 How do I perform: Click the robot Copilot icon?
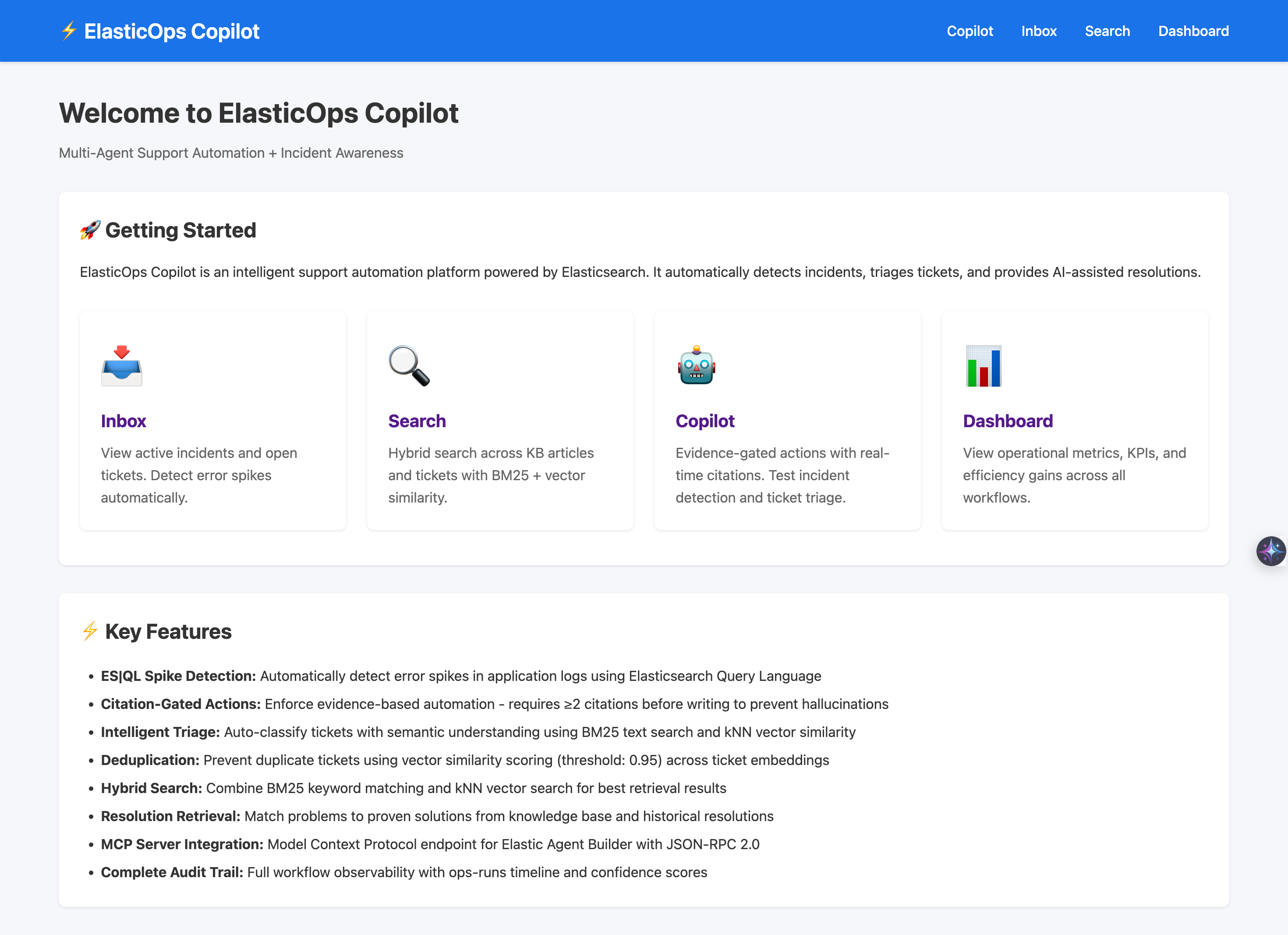click(696, 366)
